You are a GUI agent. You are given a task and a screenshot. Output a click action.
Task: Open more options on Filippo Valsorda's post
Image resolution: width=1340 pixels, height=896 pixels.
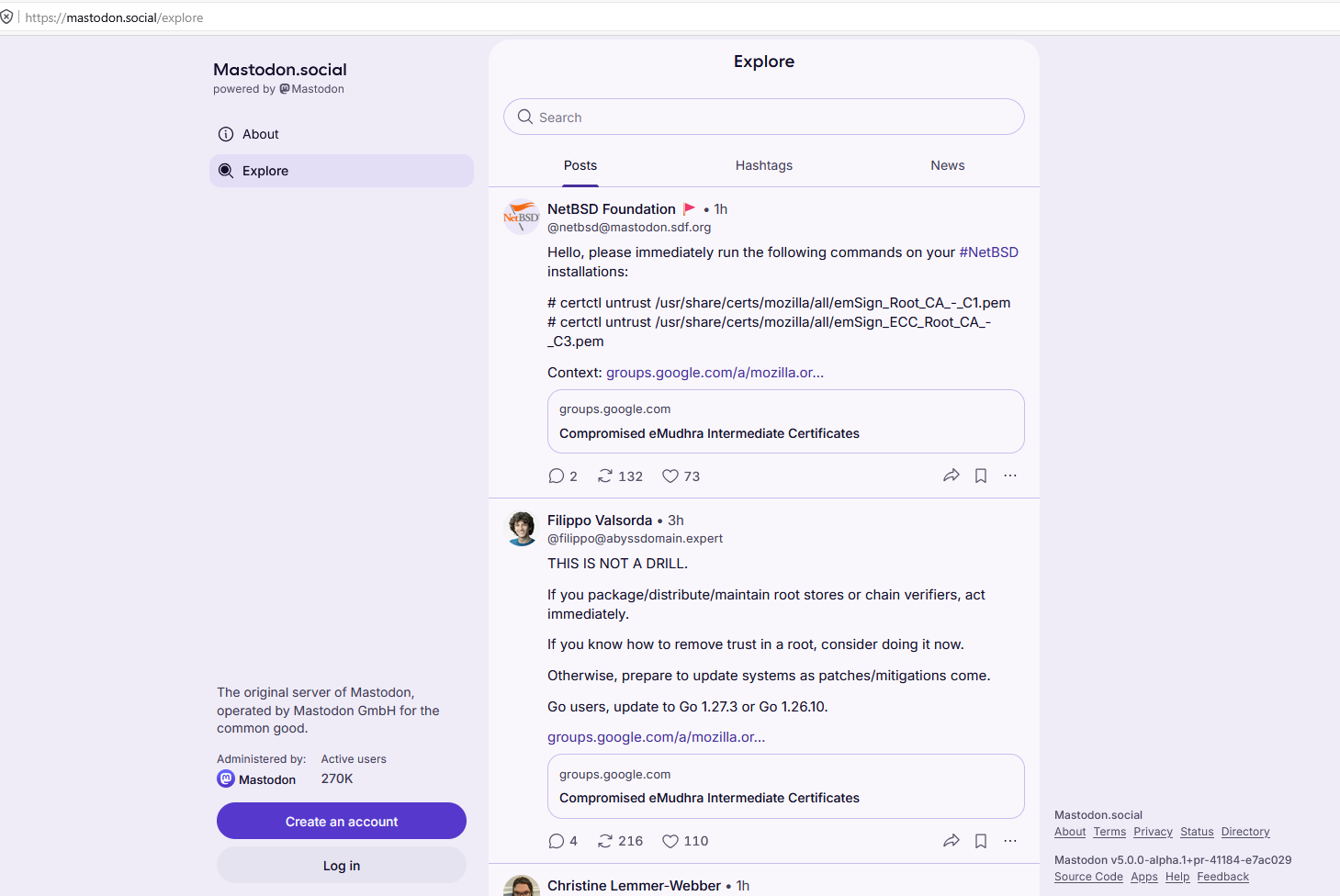click(1010, 841)
